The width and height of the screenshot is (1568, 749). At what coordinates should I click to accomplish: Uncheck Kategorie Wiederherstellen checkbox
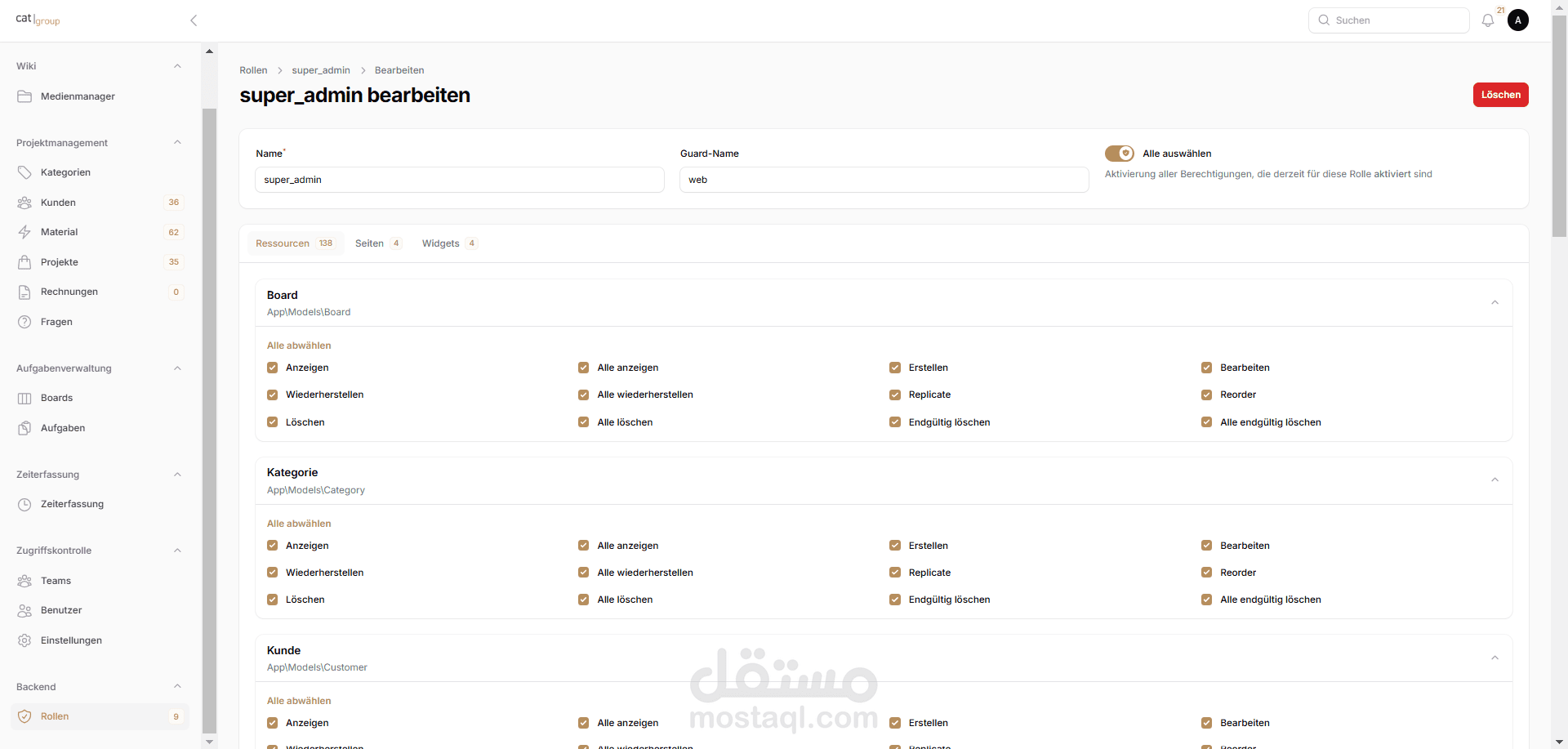point(273,573)
